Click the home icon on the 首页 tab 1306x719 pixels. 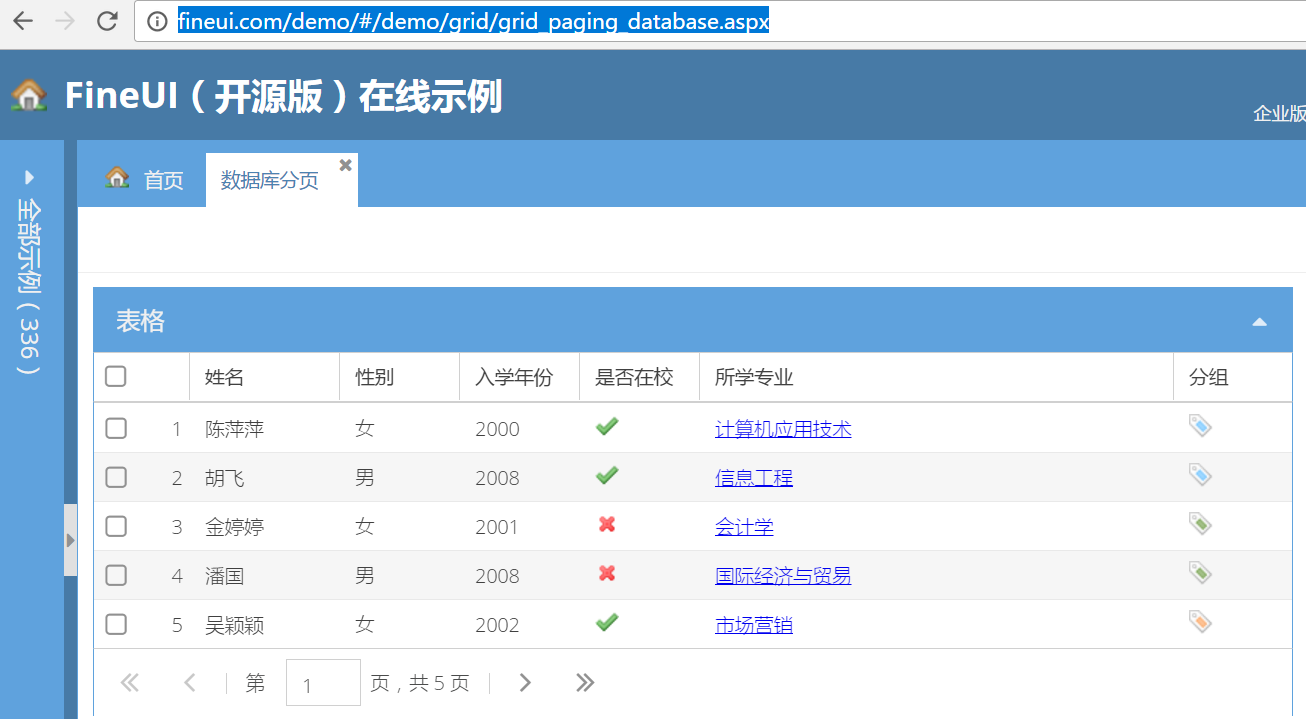pyautogui.click(x=117, y=177)
